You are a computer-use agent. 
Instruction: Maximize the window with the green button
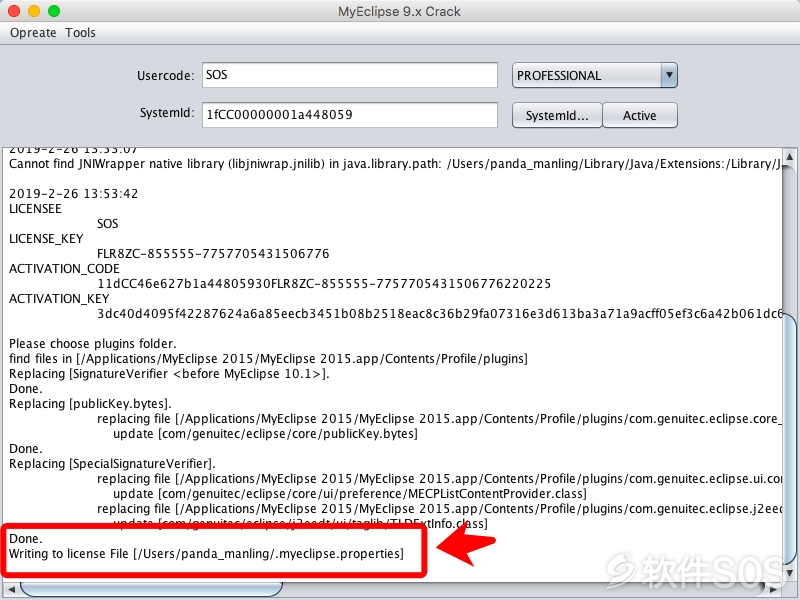54,11
